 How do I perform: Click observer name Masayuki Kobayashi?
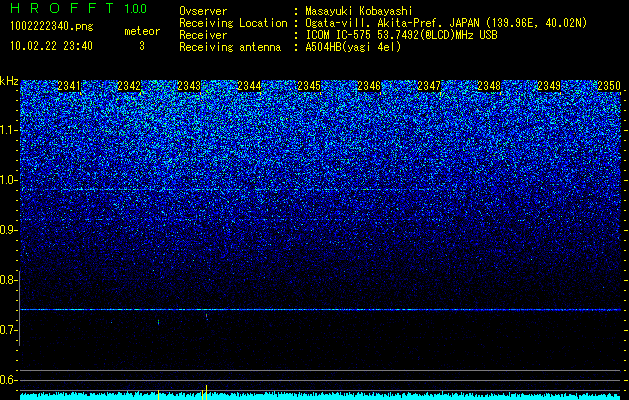pyautogui.click(x=359, y=11)
